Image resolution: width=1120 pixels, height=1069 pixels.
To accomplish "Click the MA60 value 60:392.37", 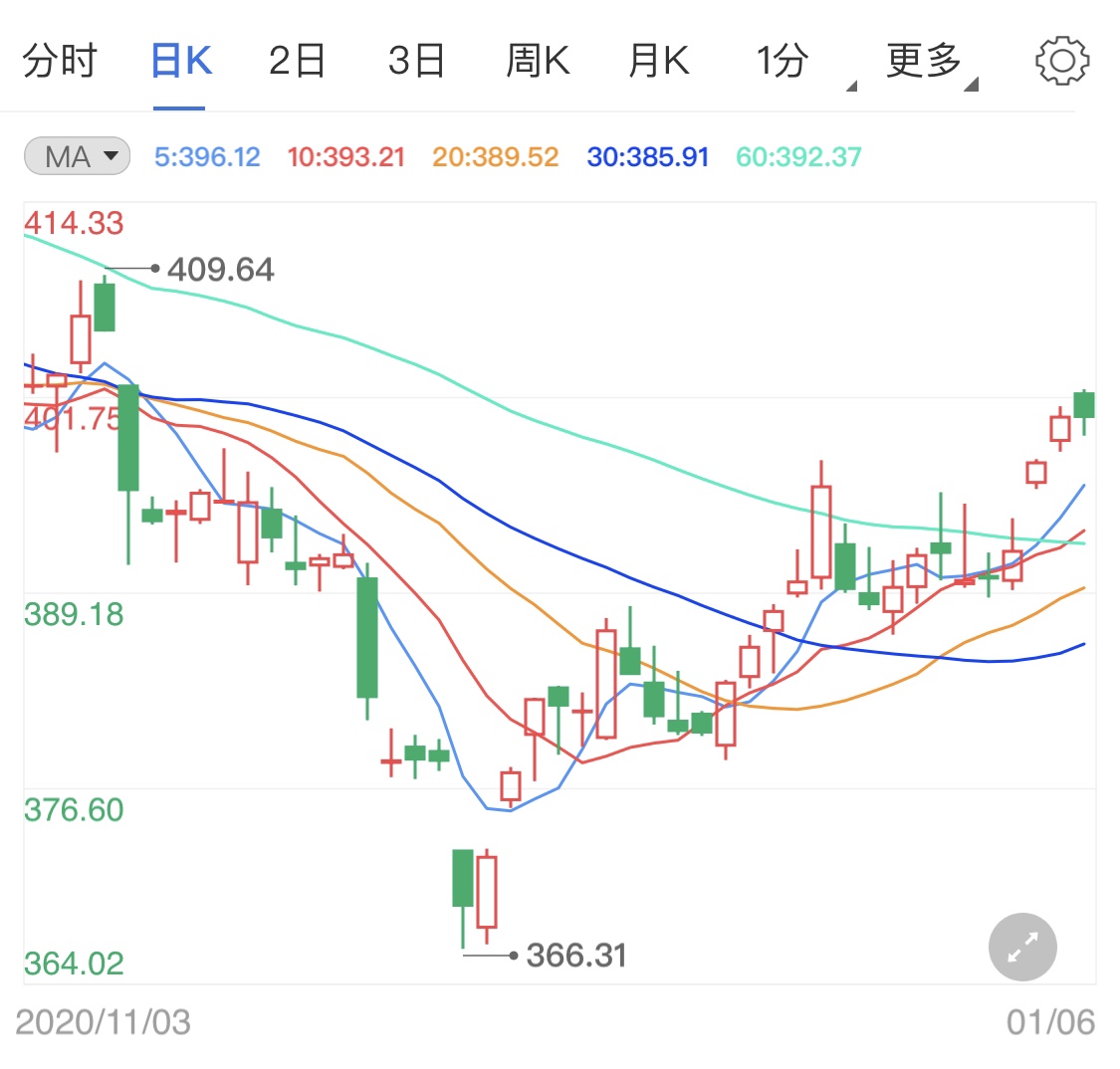I will pyautogui.click(x=798, y=157).
